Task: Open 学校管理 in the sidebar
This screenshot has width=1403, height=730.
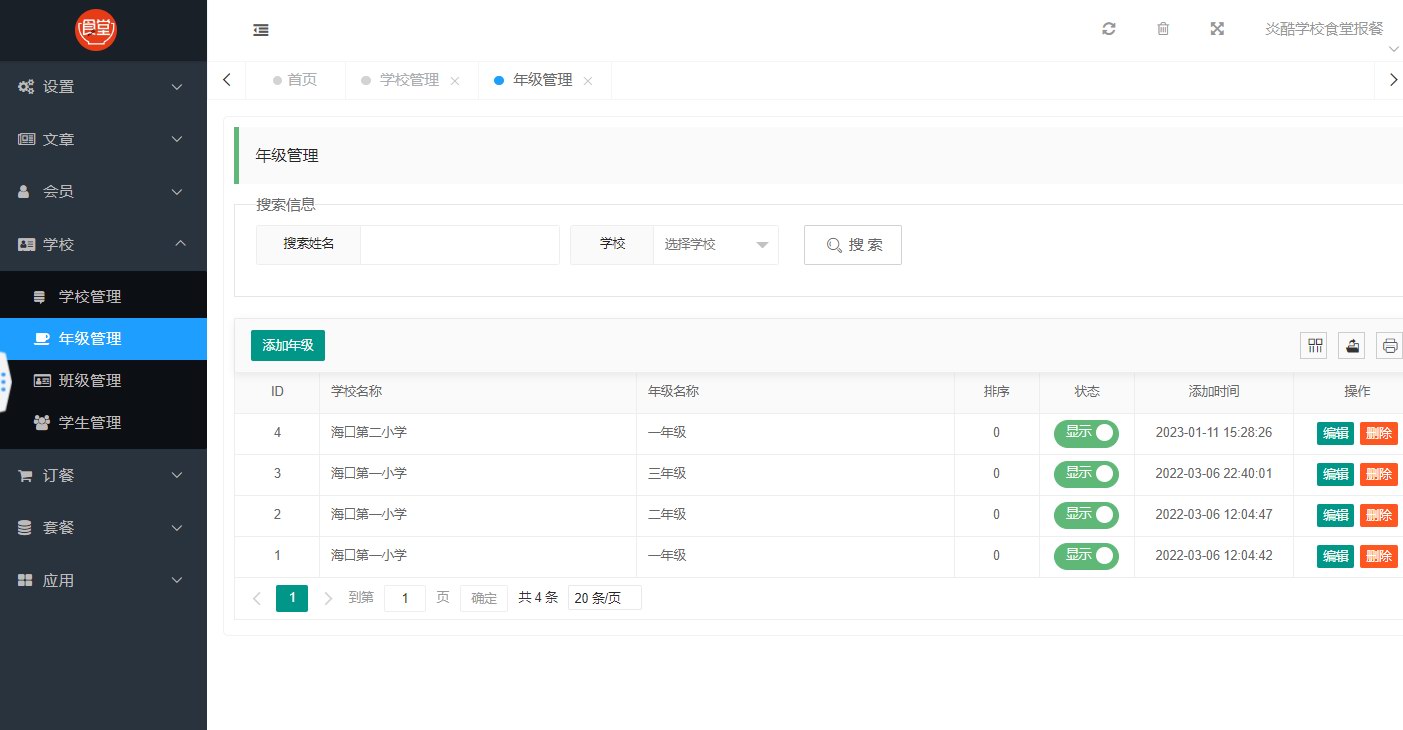Action: [x=103, y=297]
